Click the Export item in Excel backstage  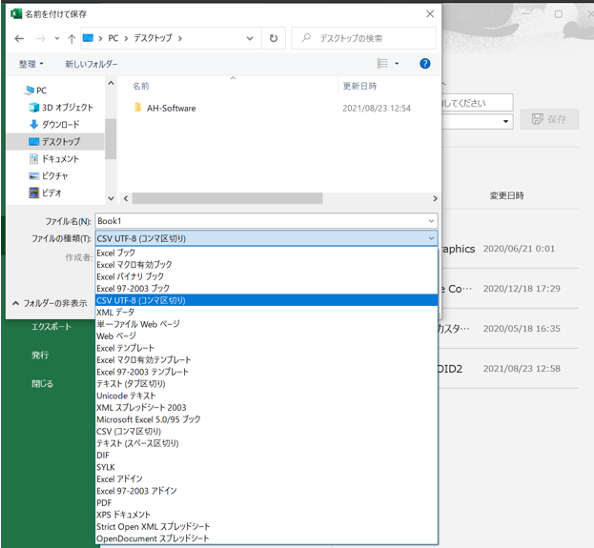point(51,326)
